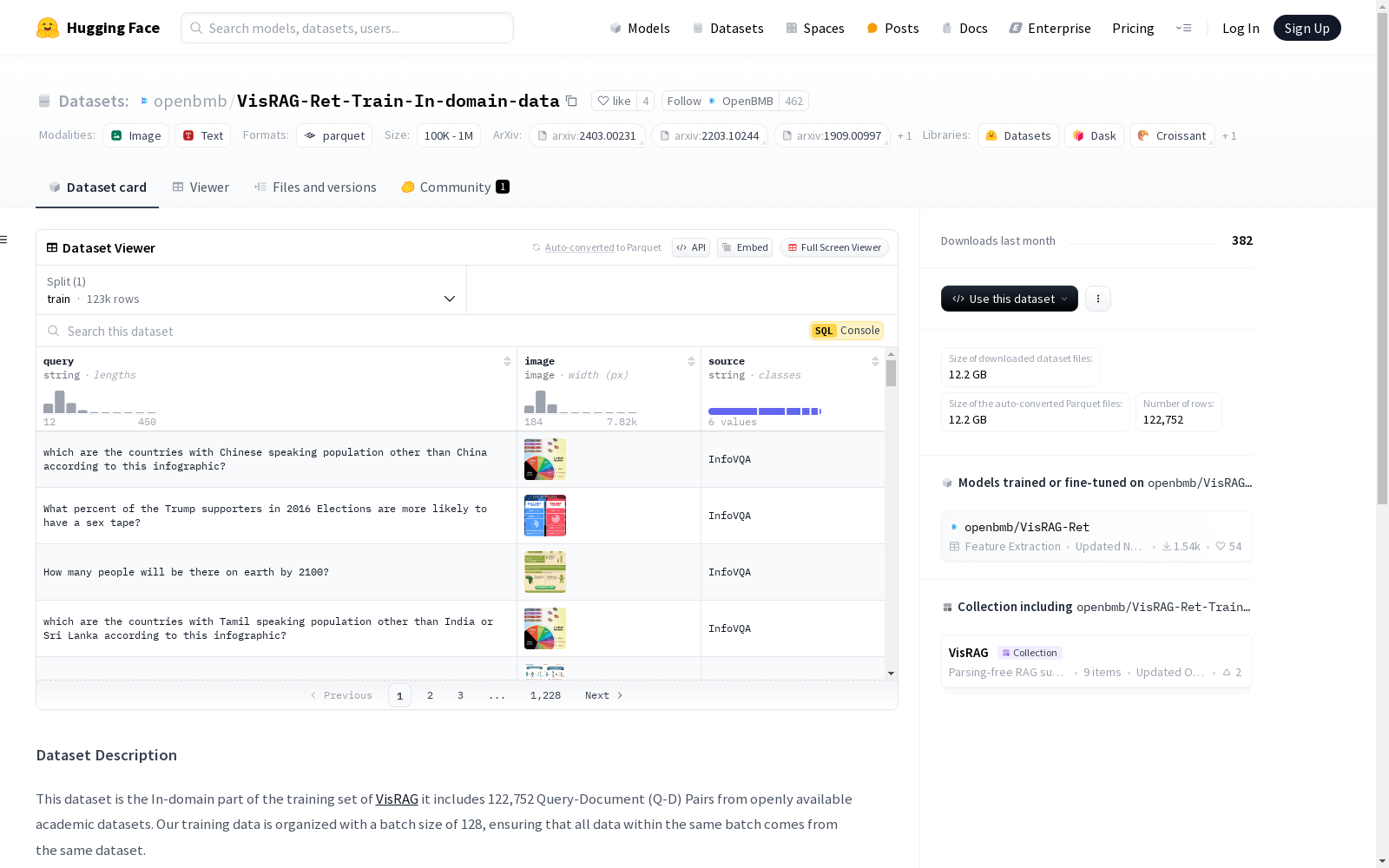Screen dimensions: 1389x868
Task: Open arxiv:2403.00231 tag
Action: pos(587,135)
